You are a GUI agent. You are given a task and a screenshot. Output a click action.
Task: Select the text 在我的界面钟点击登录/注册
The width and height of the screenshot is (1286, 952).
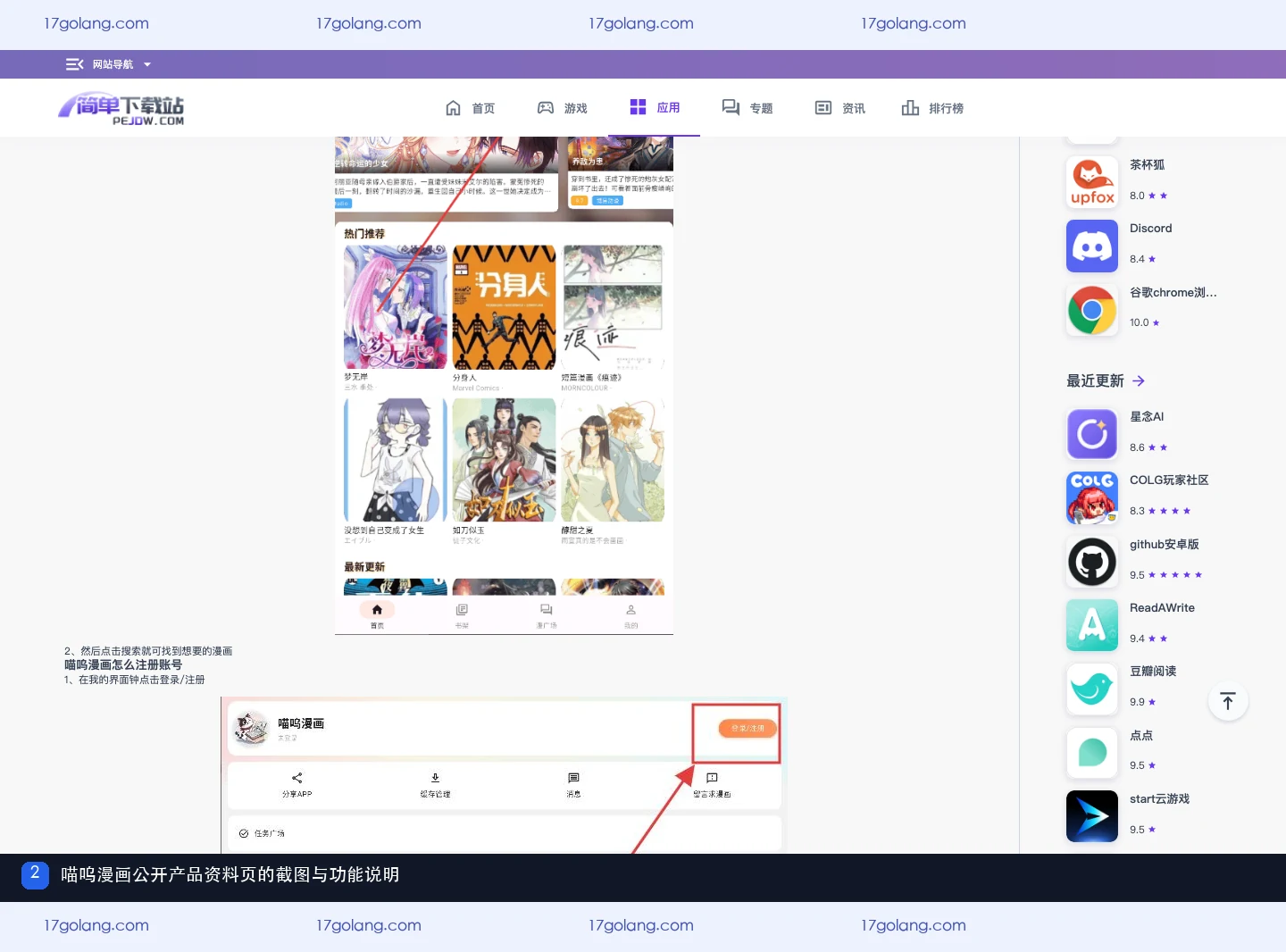[x=141, y=680]
